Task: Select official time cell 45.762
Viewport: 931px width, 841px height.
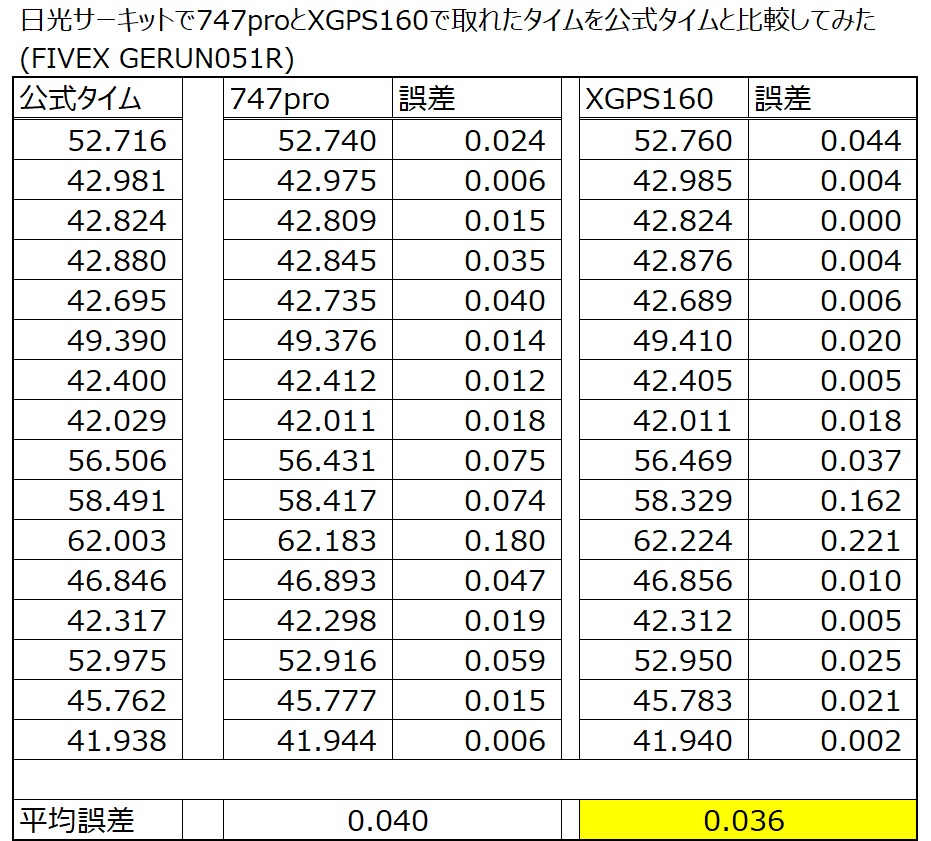Action: (x=97, y=700)
